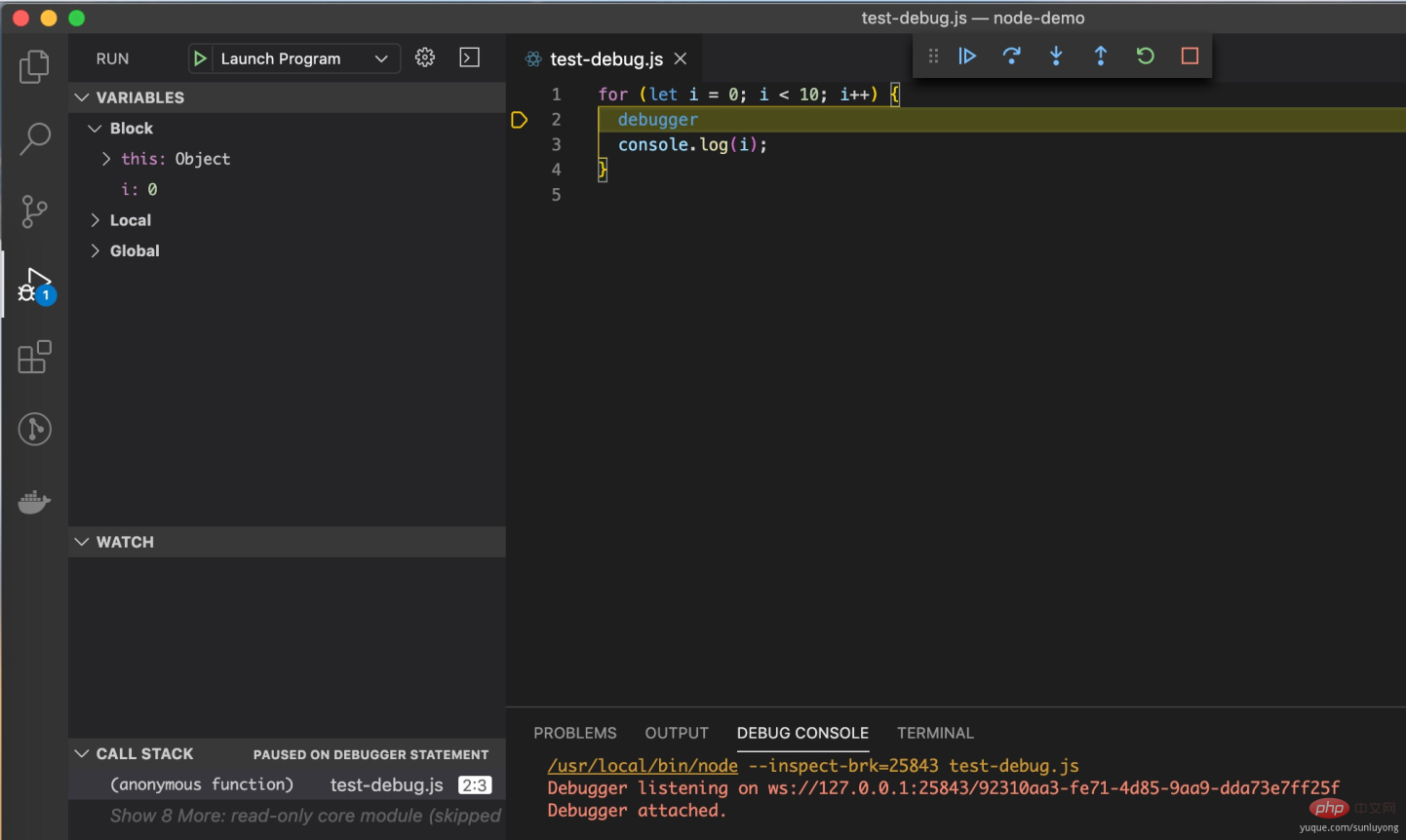Close the test-debug.js editor tab
The width and height of the screenshot is (1406, 840).
(x=681, y=58)
